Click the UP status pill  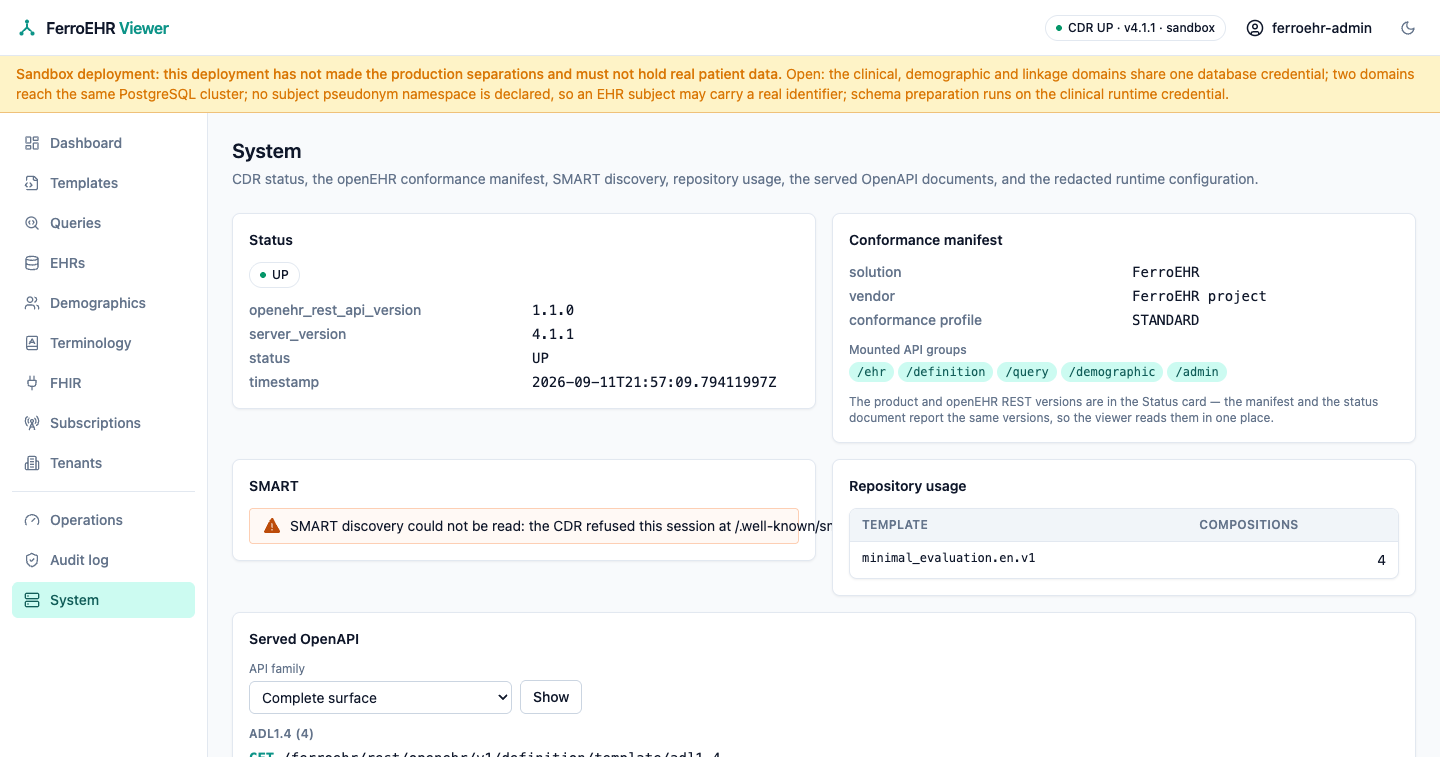pos(274,275)
